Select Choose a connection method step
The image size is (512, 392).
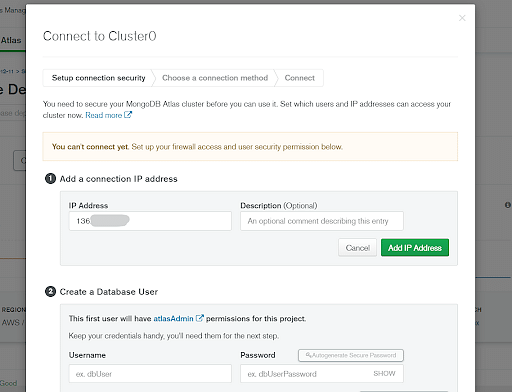(215, 78)
